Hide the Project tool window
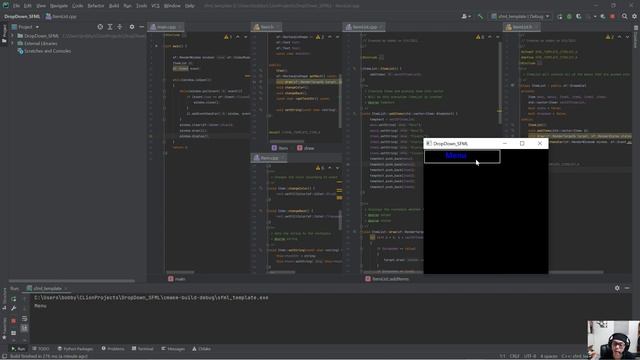Image resolution: width=640 pixels, height=360 pixels. [141, 27]
